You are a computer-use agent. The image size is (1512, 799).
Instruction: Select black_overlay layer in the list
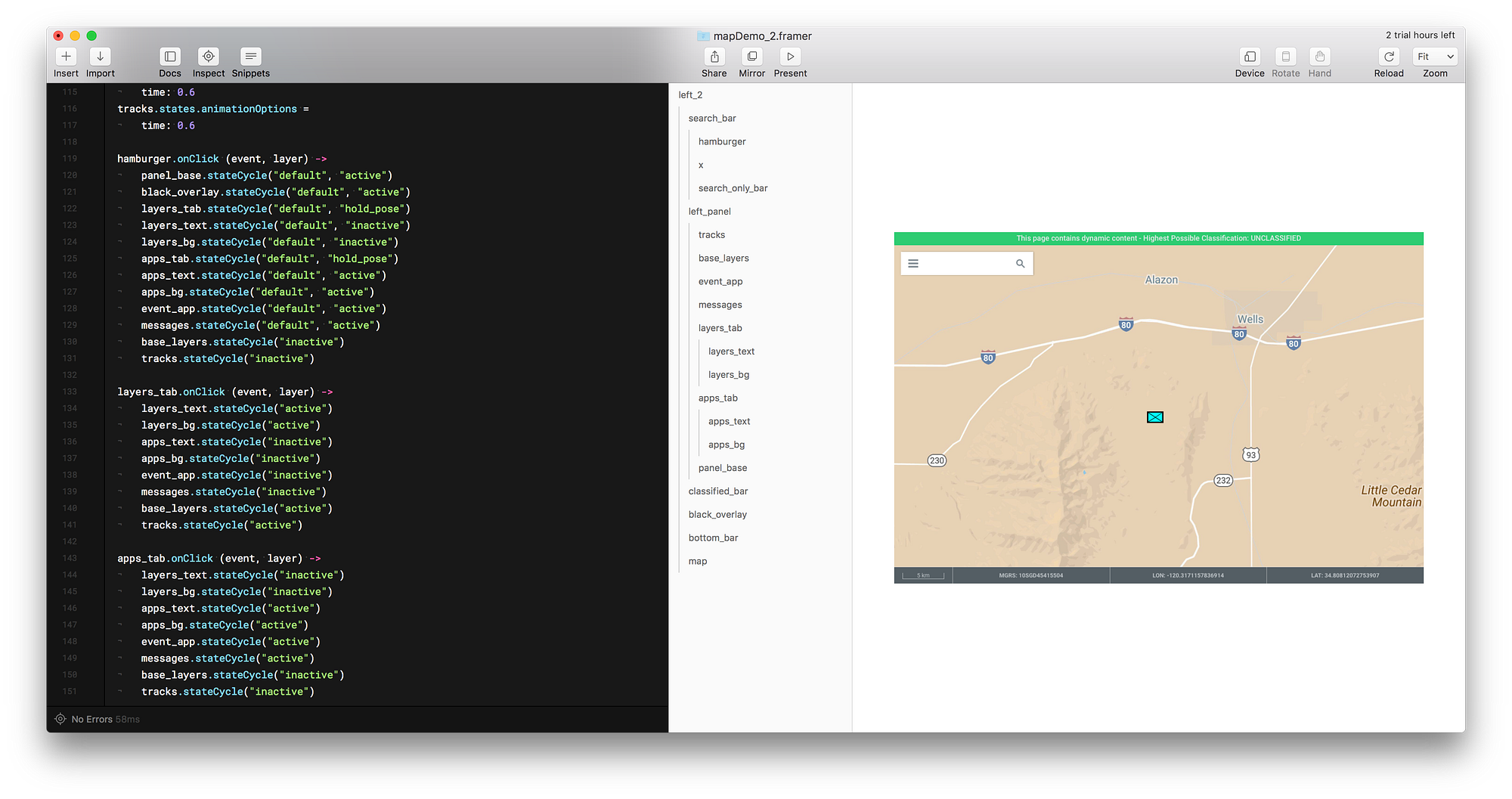(717, 515)
